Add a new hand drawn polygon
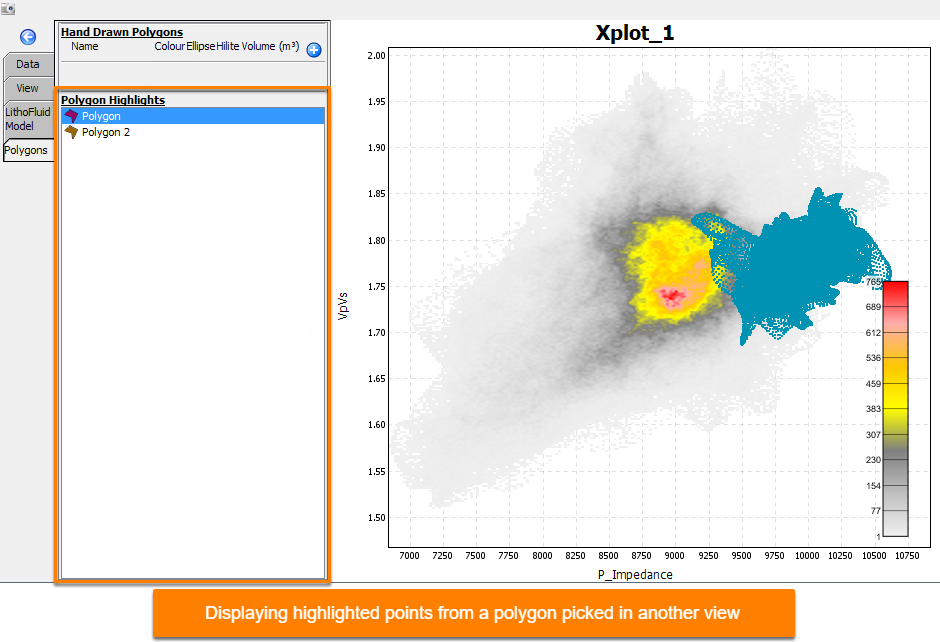This screenshot has width=940, height=642. point(314,50)
